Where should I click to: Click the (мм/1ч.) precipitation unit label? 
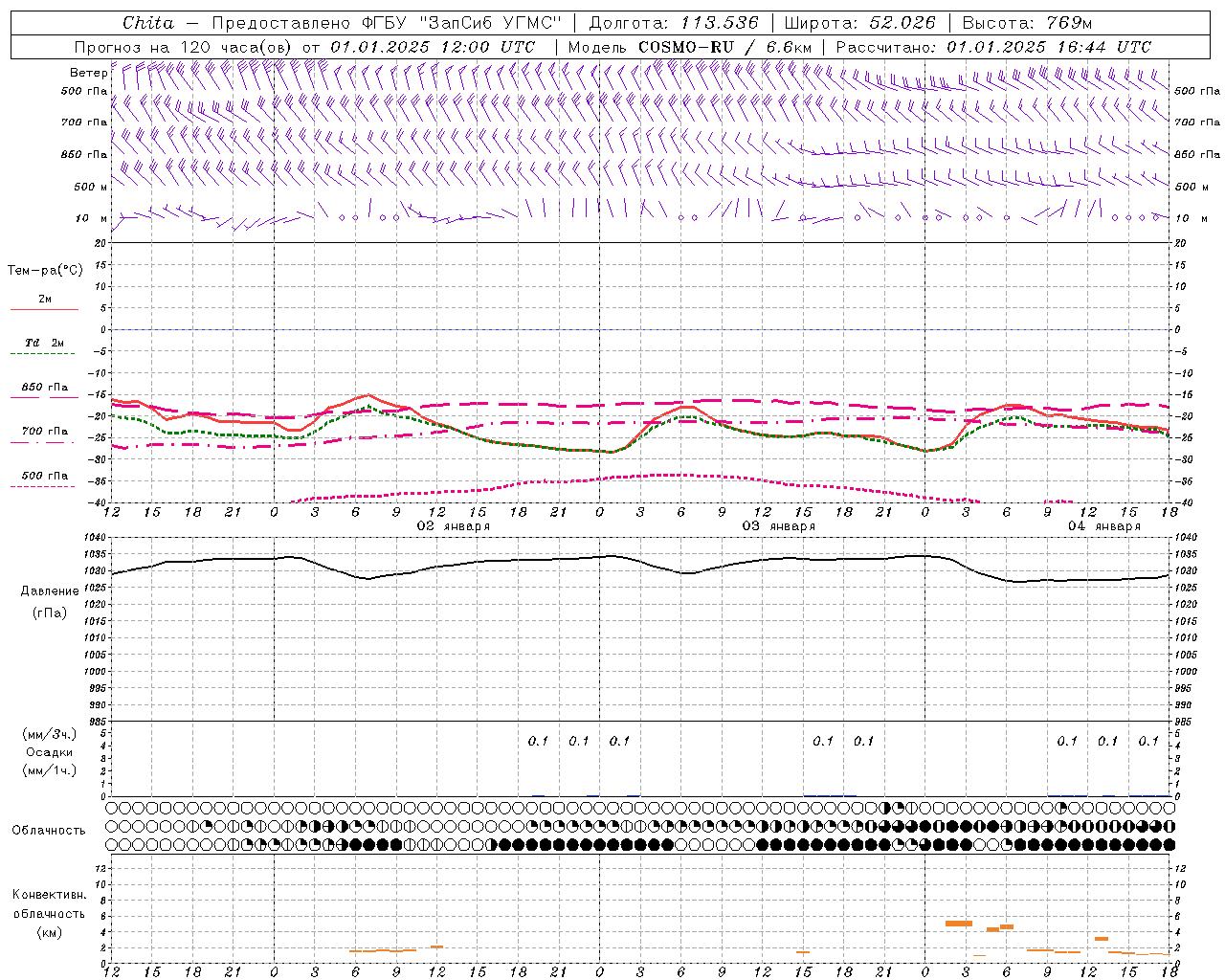tap(50, 770)
